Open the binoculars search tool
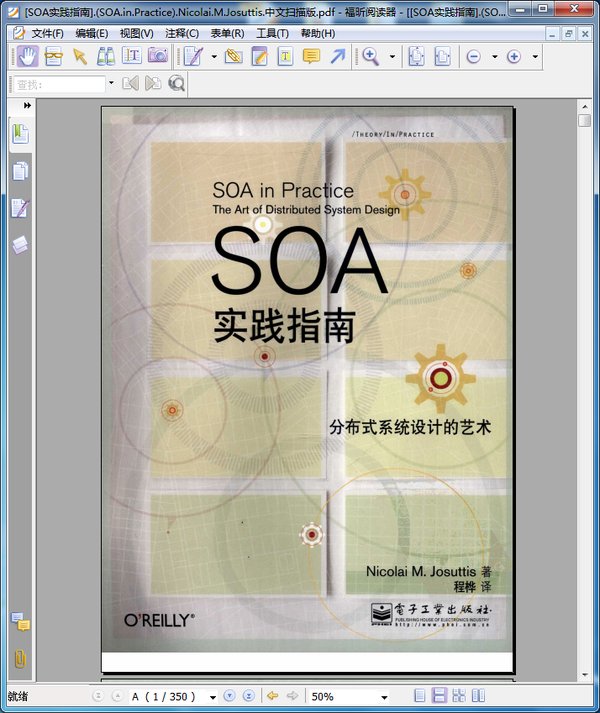600x713 pixels. (x=106, y=57)
